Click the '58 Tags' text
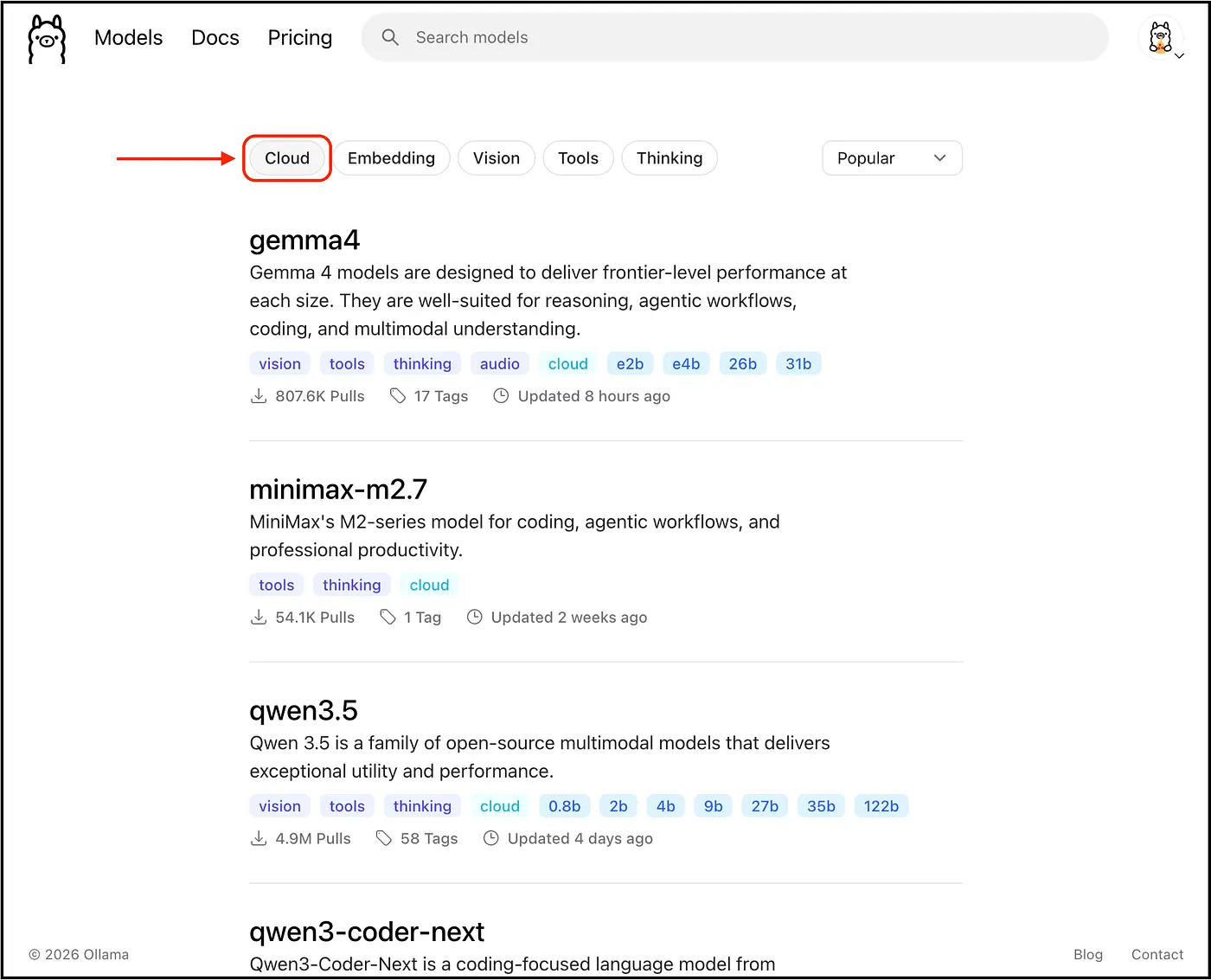Viewport: 1211px width, 980px height. pyautogui.click(x=429, y=838)
